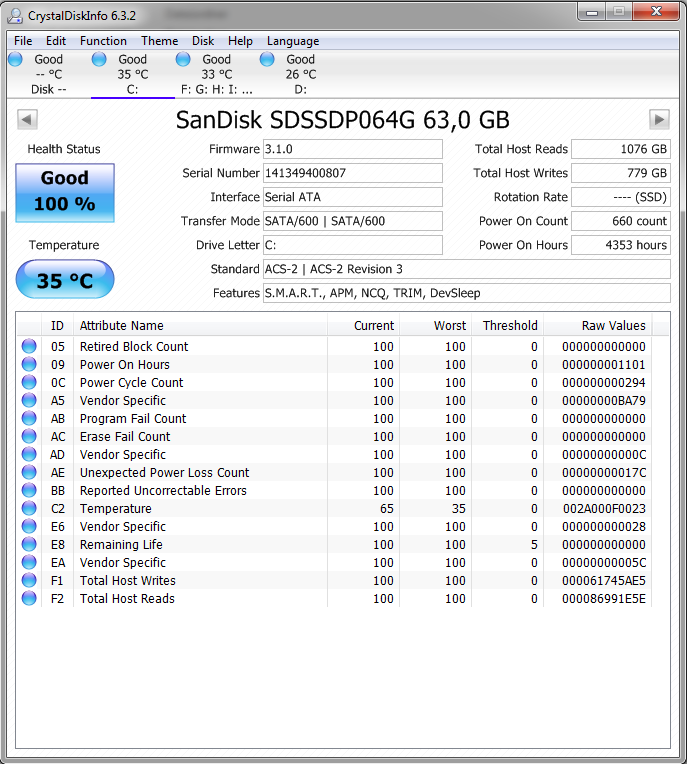Select the F: G: H: I: status orb
Image resolution: width=687 pixels, height=764 pixels.
[183, 59]
